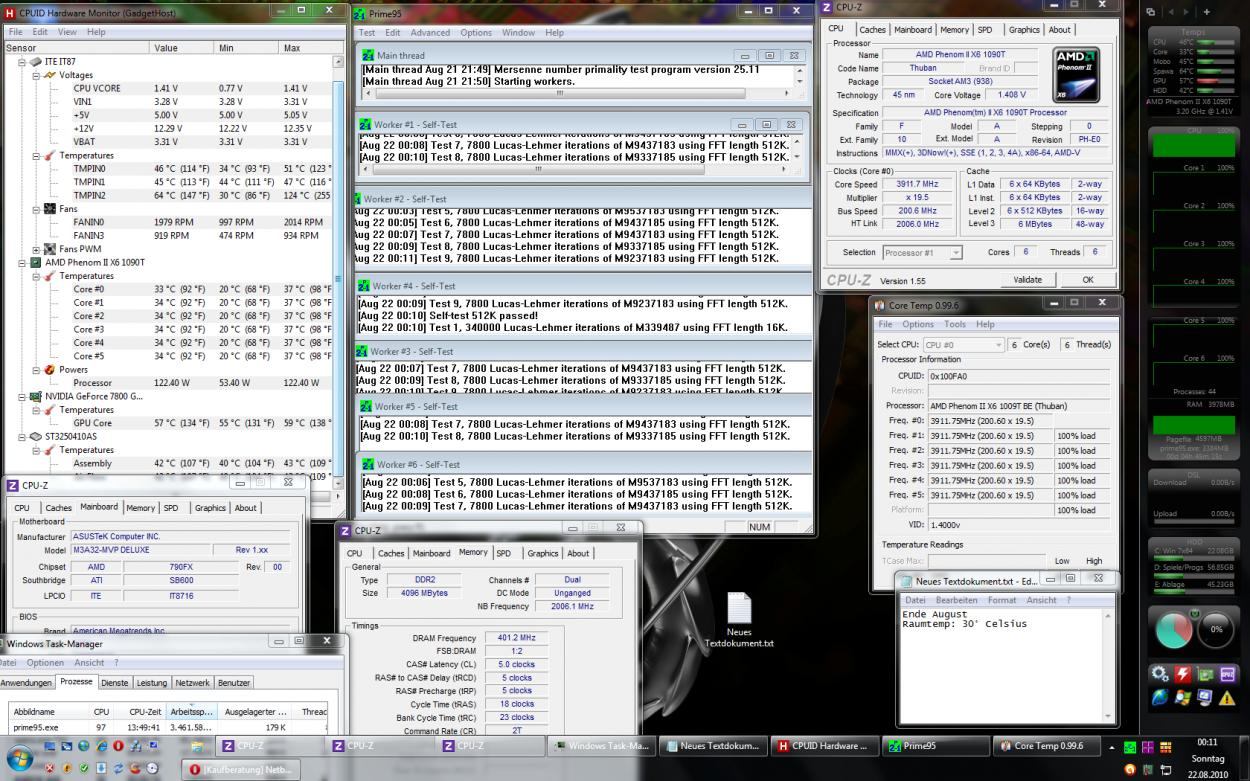This screenshot has width=1250, height=781.
Task: Collapse the ST3250410AS drive node
Action: [23, 437]
